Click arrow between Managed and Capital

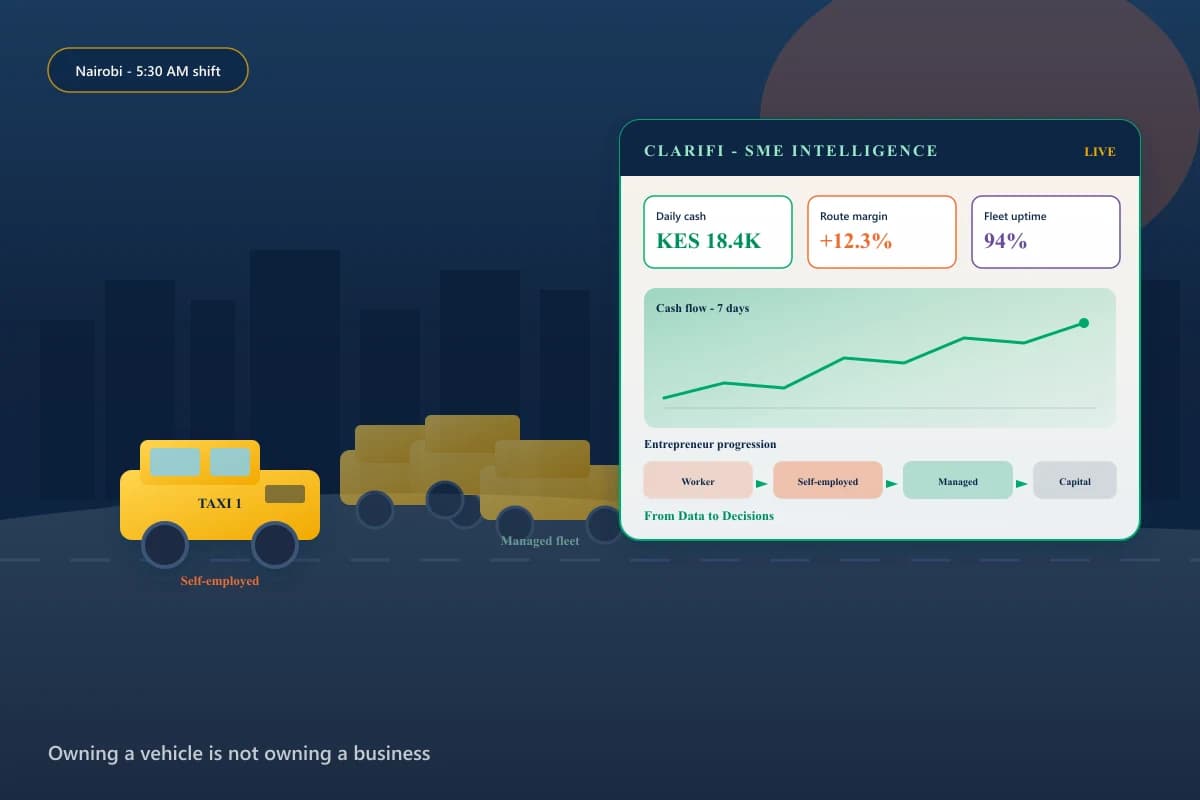coord(1022,484)
